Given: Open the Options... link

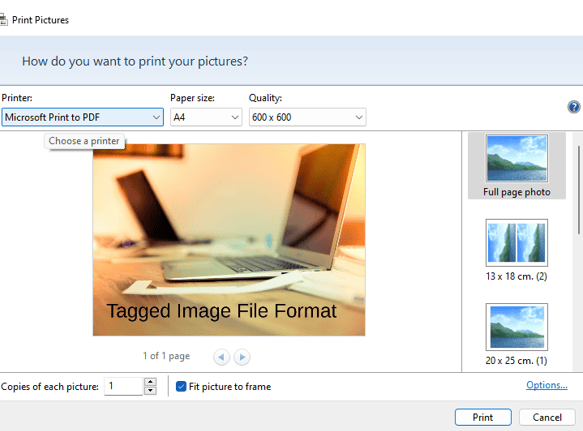Looking at the screenshot, I should click(x=547, y=385).
